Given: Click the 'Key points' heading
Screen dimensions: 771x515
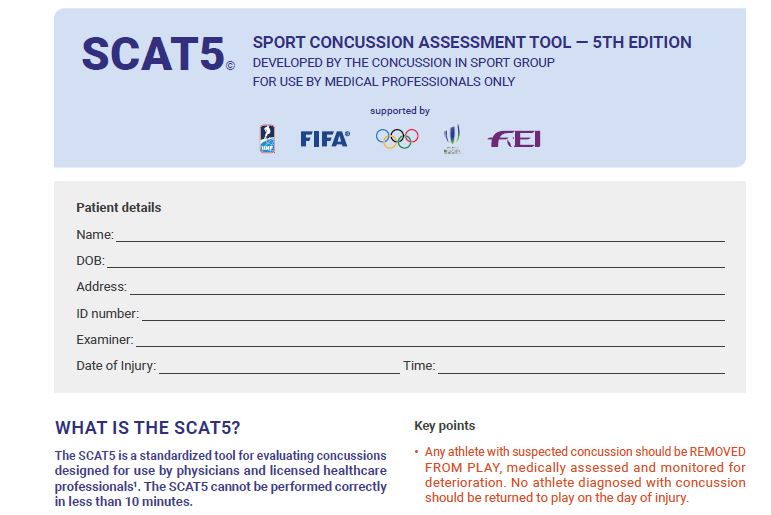Looking at the screenshot, I should click(445, 425).
